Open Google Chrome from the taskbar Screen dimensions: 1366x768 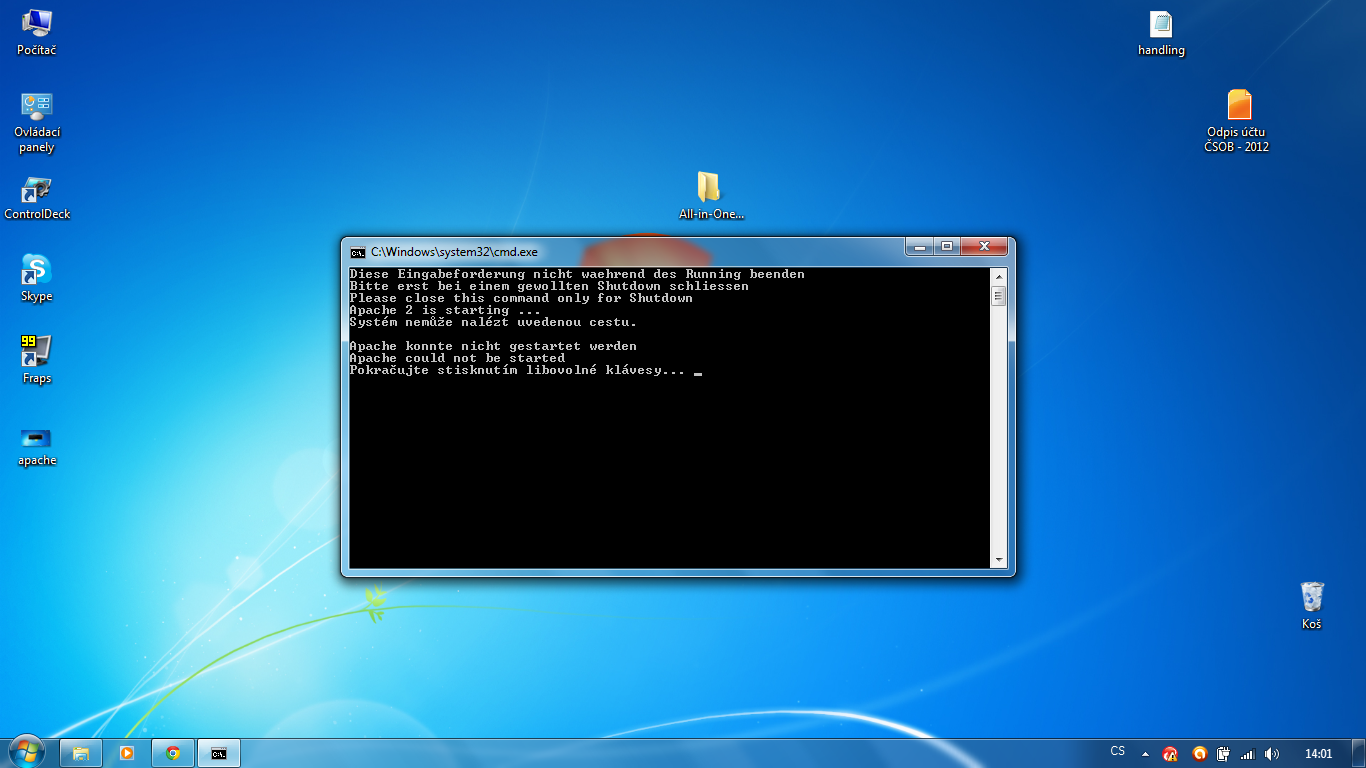coord(173,753)
